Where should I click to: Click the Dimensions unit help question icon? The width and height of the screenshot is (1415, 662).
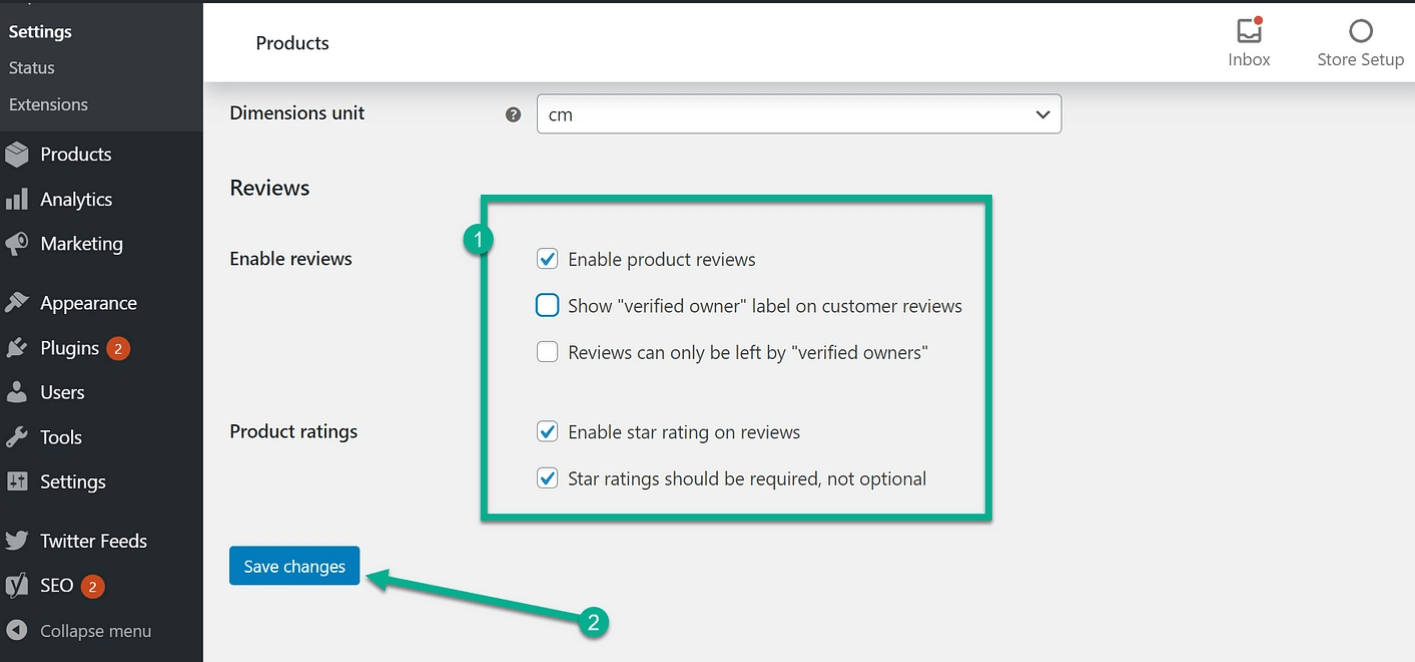(513, 114)
